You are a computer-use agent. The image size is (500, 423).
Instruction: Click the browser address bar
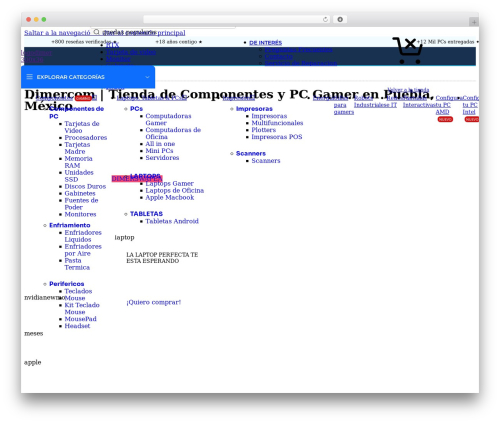[237, 19]
